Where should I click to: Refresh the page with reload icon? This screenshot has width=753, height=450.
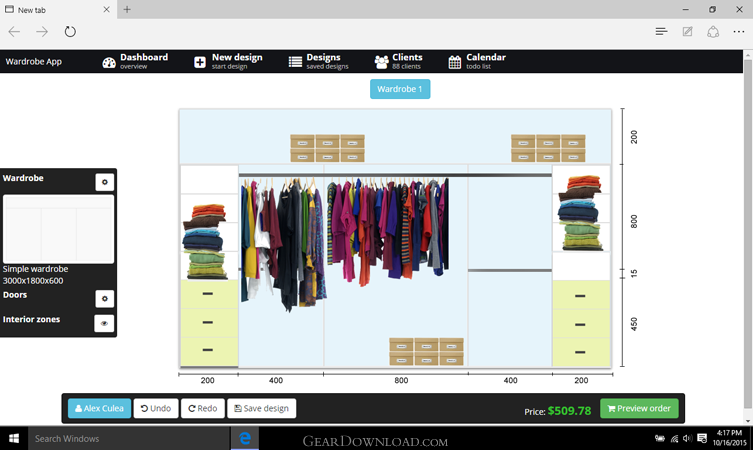coord(70,32)
